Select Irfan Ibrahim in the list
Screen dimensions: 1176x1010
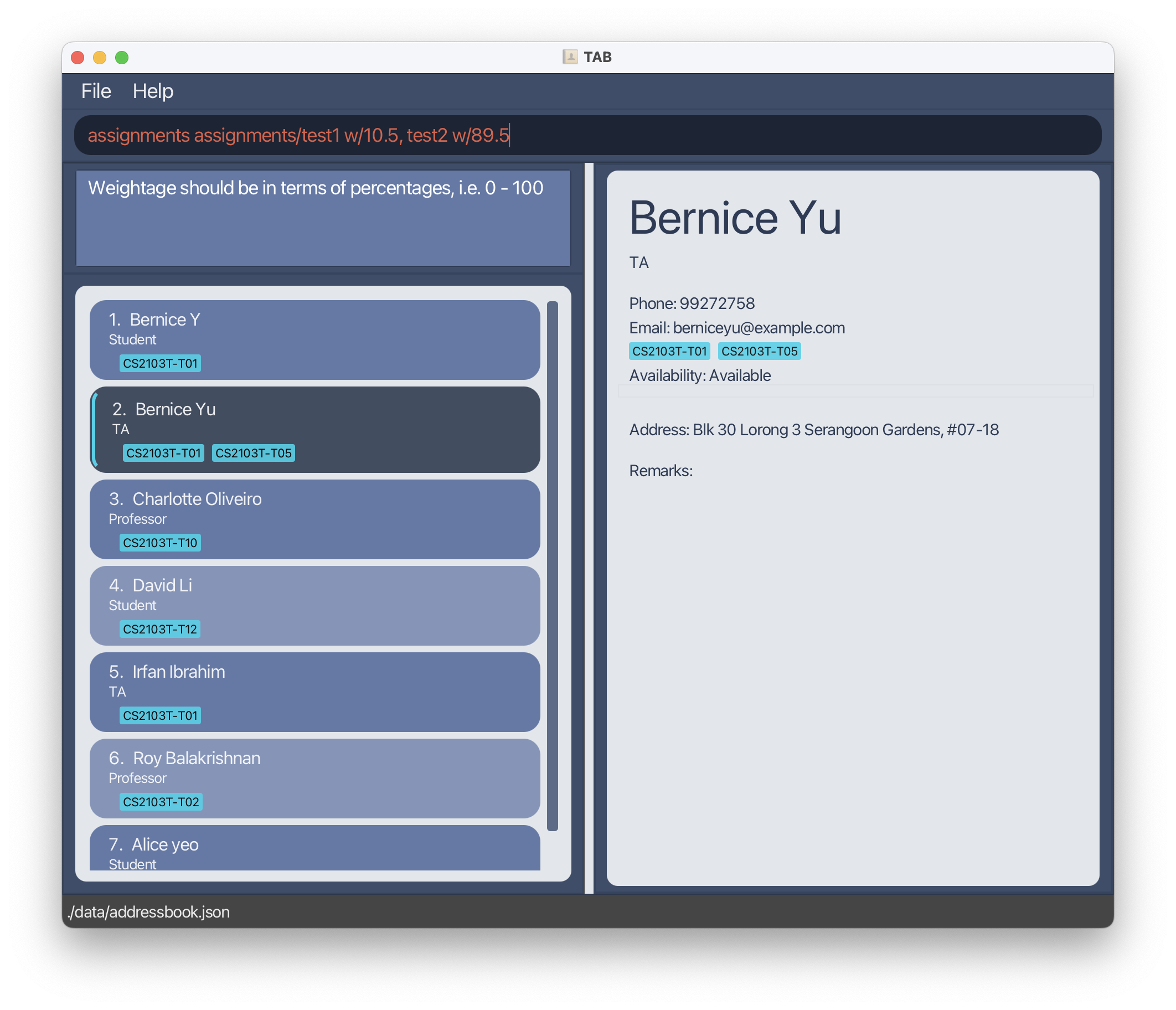314,692
